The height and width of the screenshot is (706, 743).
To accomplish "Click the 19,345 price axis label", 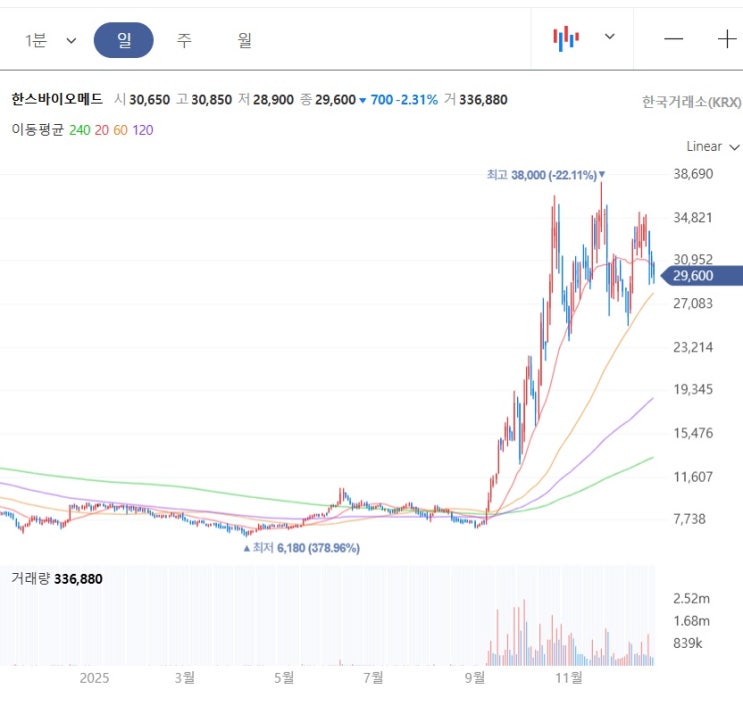I will coord(693,389).
